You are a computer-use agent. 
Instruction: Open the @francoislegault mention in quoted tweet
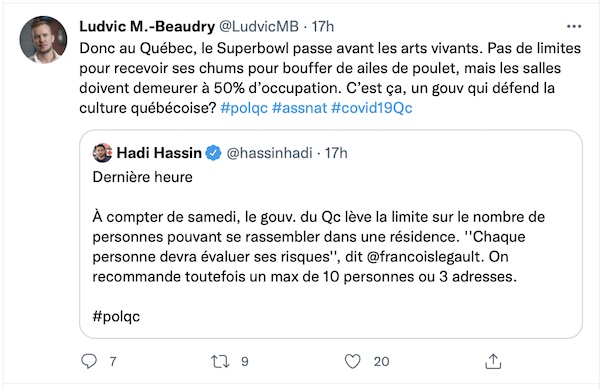(x=423, y=256)
